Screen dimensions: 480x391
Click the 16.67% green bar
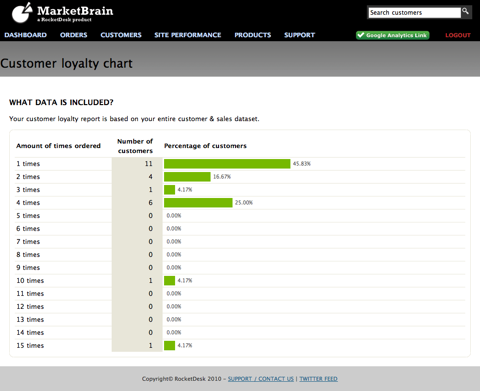187,177
